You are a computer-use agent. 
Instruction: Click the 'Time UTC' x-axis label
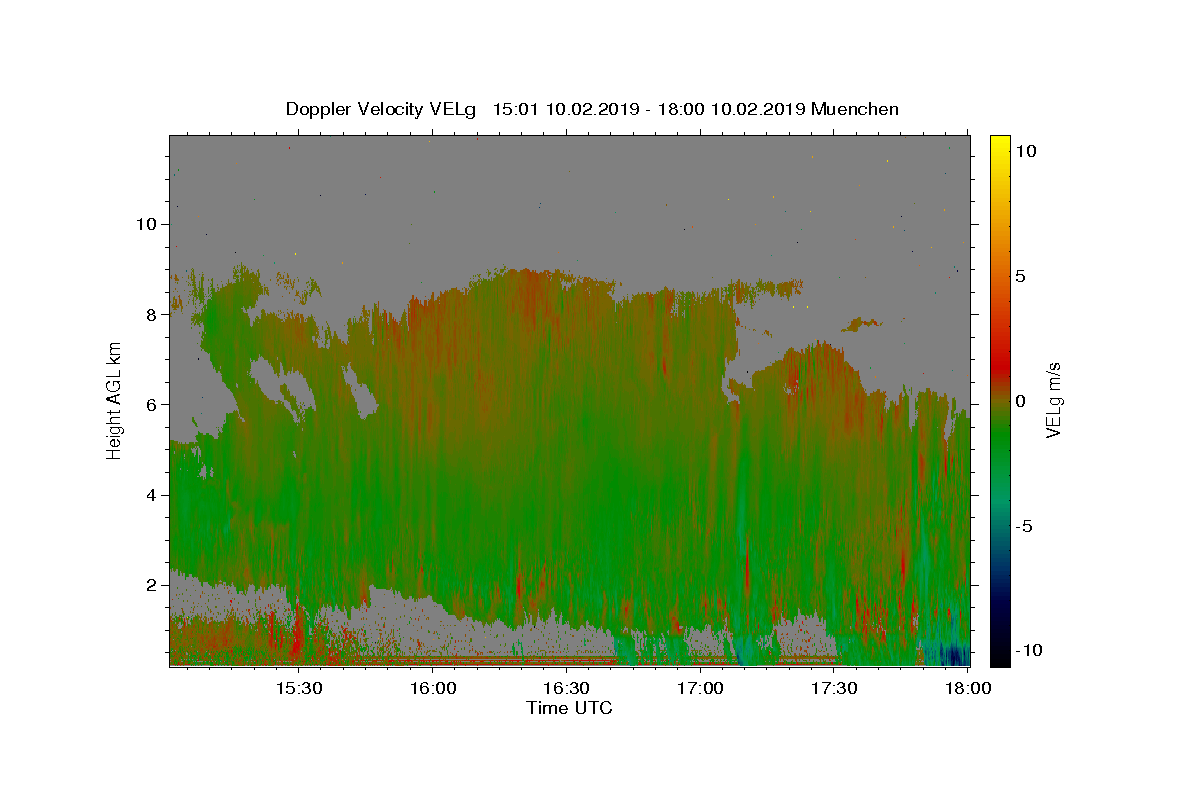pos(569,708)
